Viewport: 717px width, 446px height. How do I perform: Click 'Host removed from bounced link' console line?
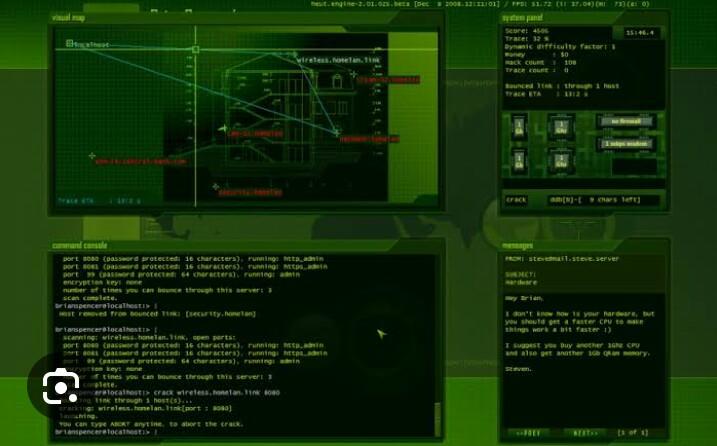tap(157, 314)
